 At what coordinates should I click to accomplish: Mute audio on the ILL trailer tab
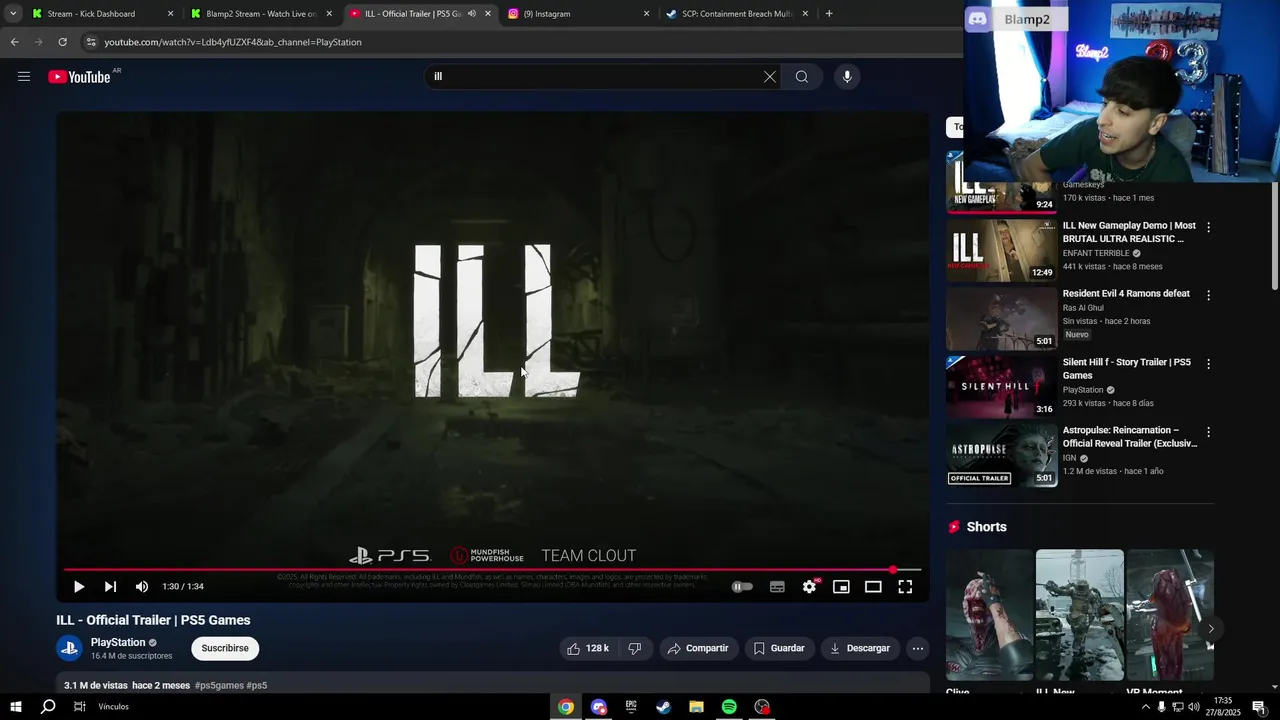click(x=472, y=14)
